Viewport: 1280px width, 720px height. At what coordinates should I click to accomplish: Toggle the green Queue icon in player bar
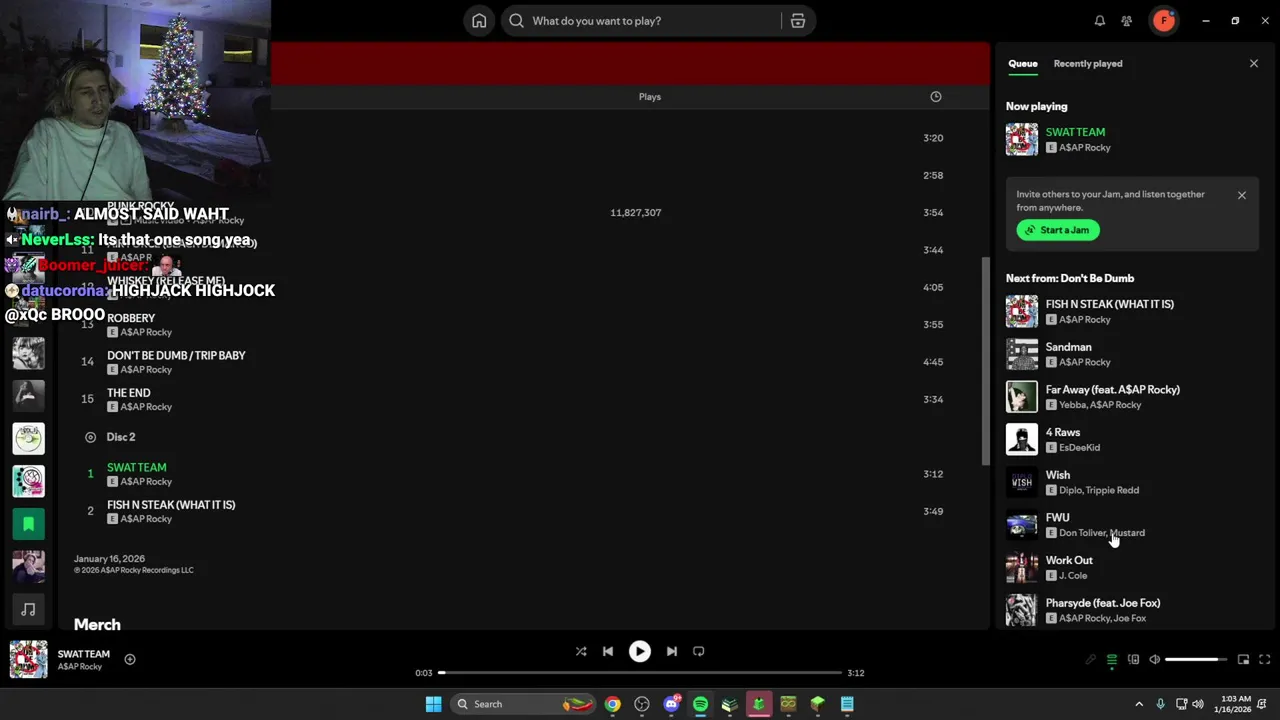(1111, 660)
